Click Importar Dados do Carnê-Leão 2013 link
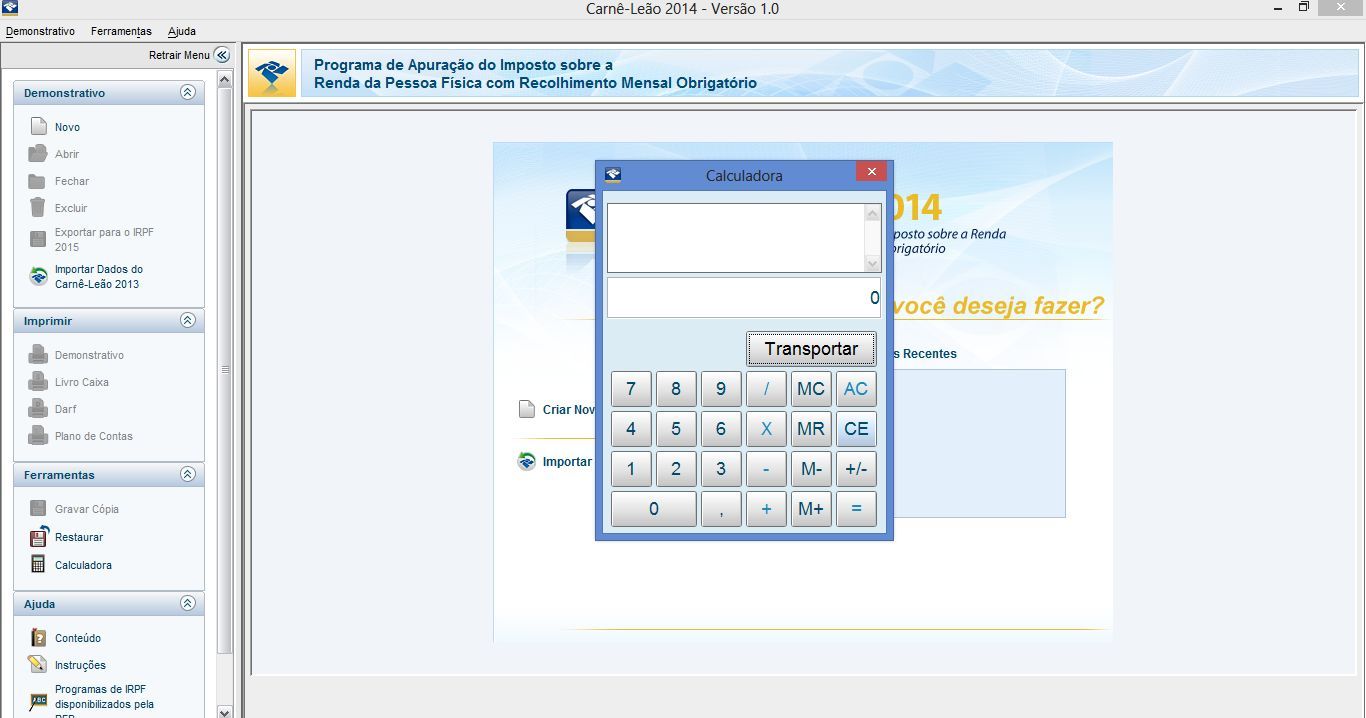The image size is (1366, 718). click(x=98, y=276)
